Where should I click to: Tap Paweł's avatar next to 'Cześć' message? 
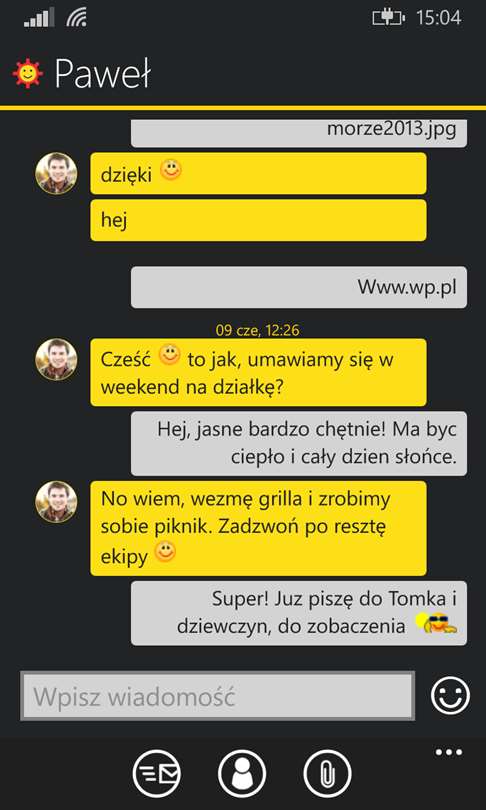(56, 359)
